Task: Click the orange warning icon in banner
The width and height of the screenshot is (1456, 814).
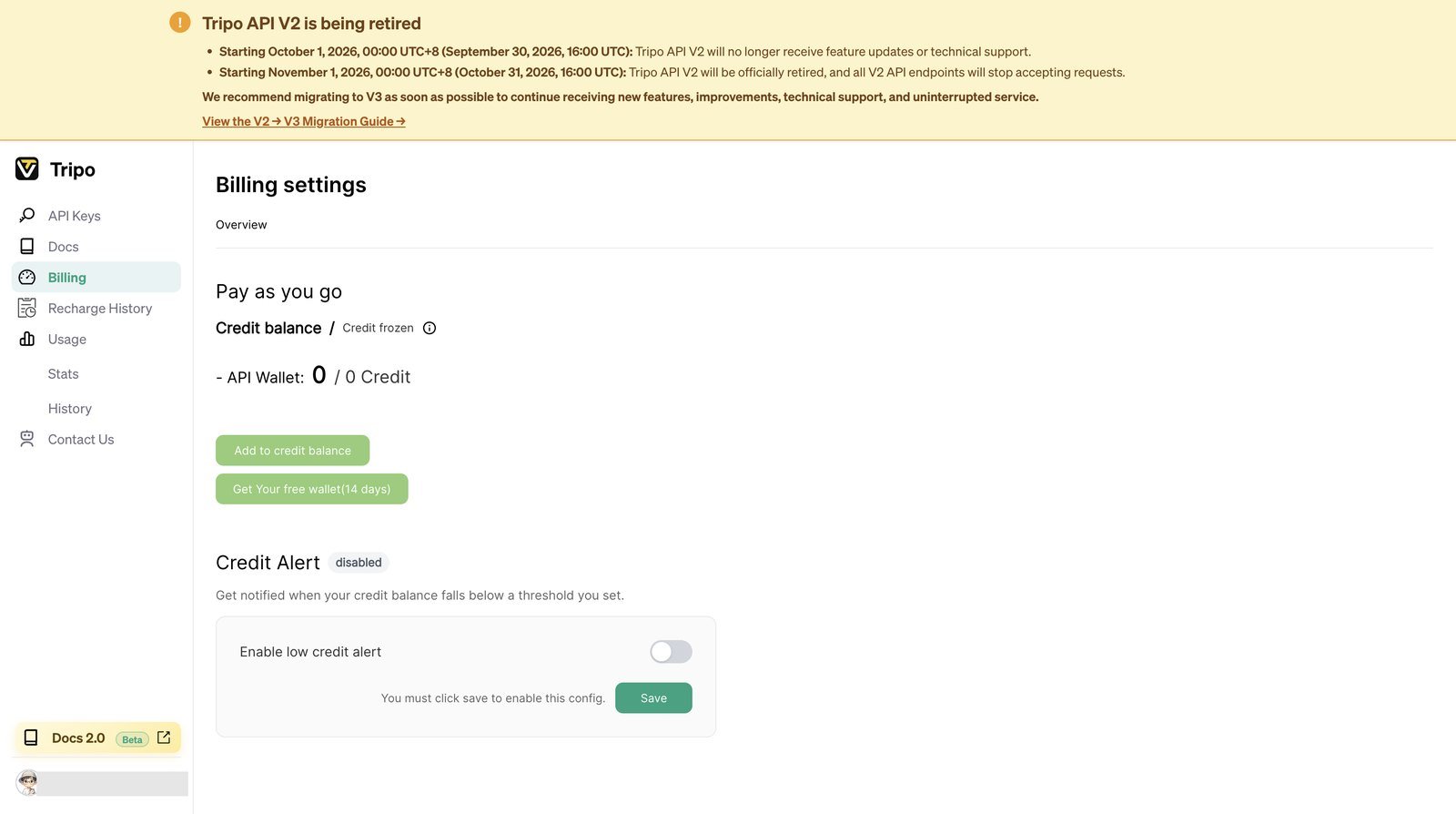Action: pyautogui.click(x=180, y=23)
